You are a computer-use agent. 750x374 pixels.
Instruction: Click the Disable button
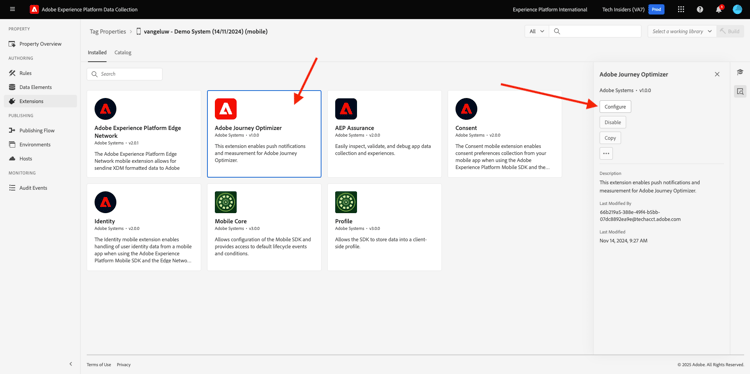tap(613, 122)
